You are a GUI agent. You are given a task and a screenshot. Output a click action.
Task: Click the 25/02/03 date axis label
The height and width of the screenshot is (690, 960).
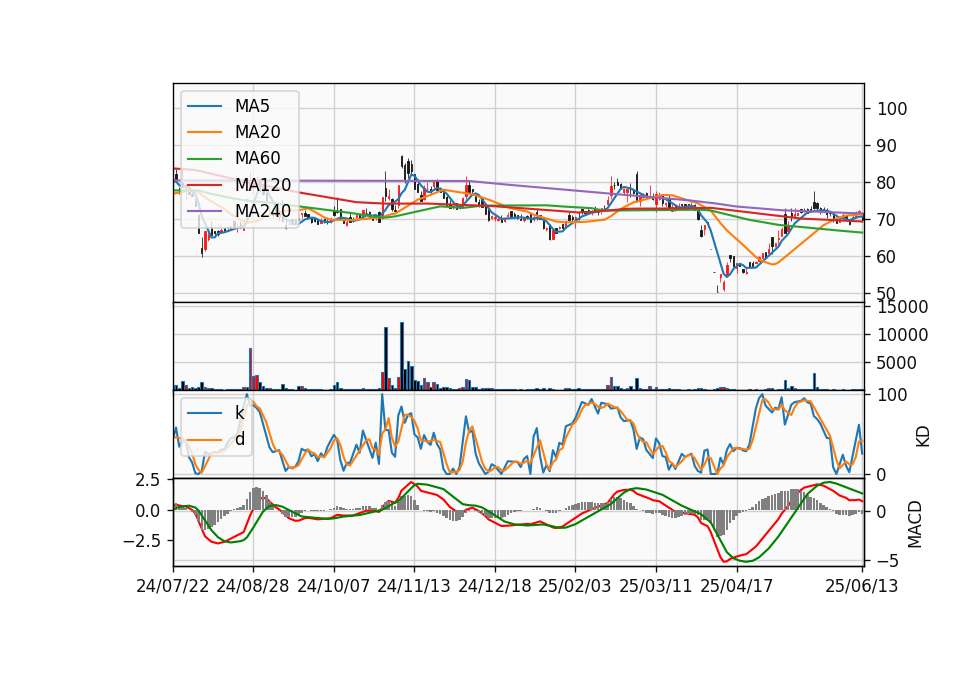point(575,586)
